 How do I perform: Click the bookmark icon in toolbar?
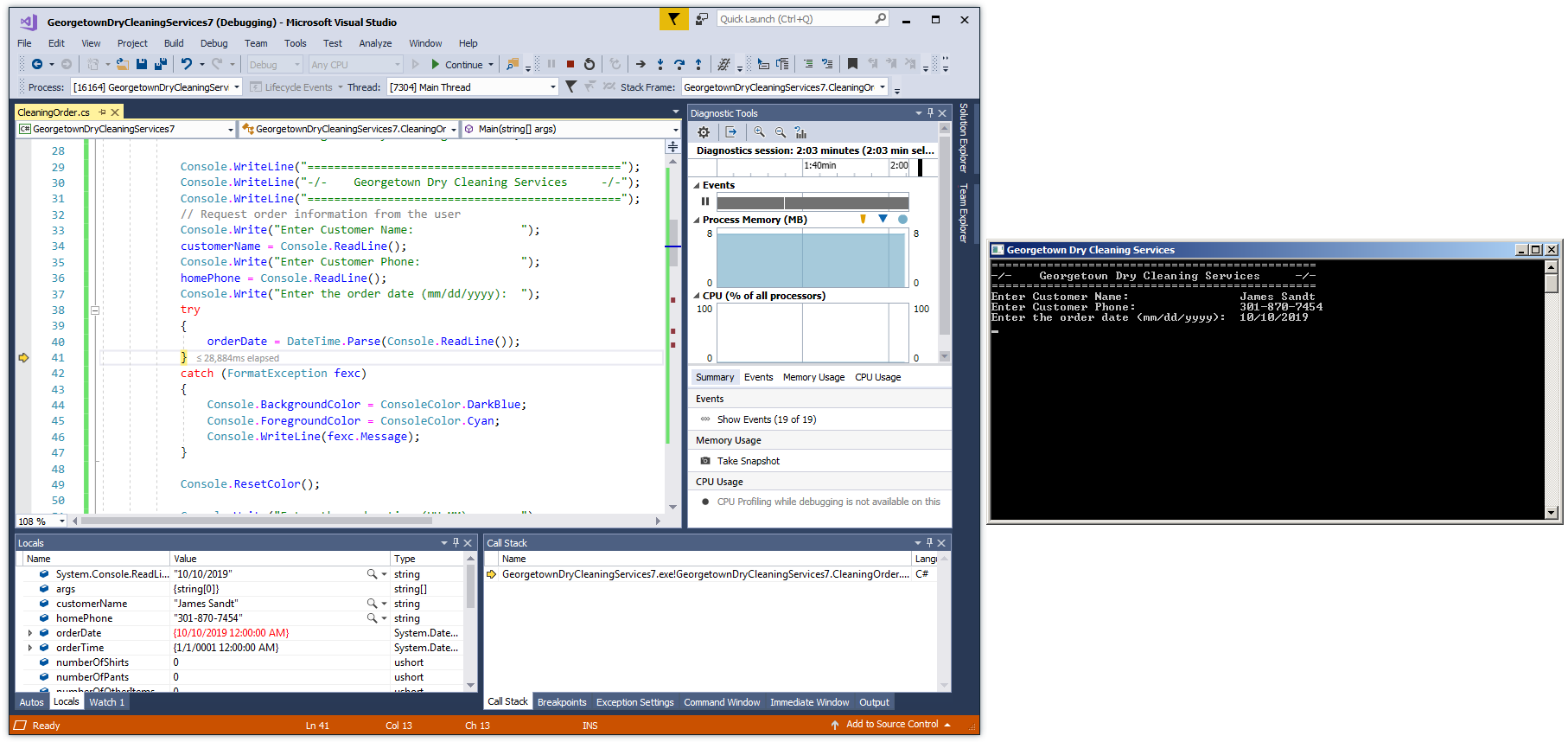click(x=852, y=64)
